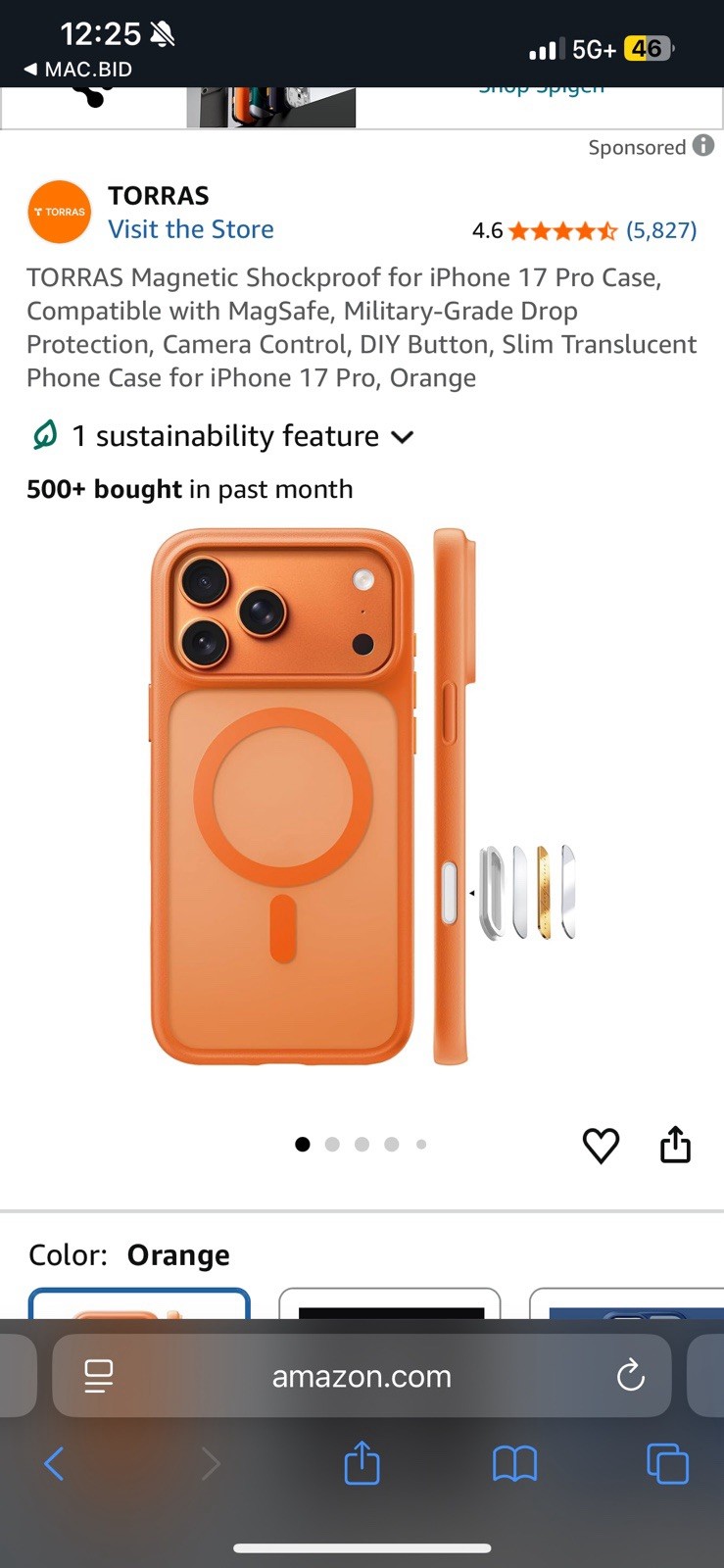The image size is (724, 1568).
Task: Jump to second product image dot
Action: coord(332,1144)
